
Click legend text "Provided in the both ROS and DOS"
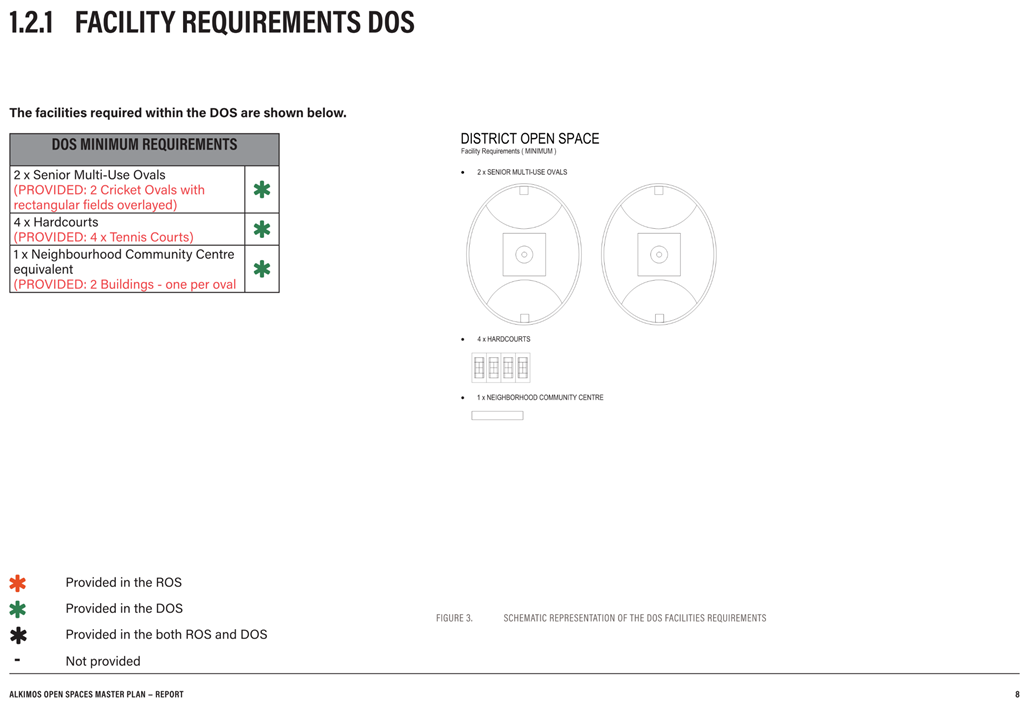coord(166,635)
